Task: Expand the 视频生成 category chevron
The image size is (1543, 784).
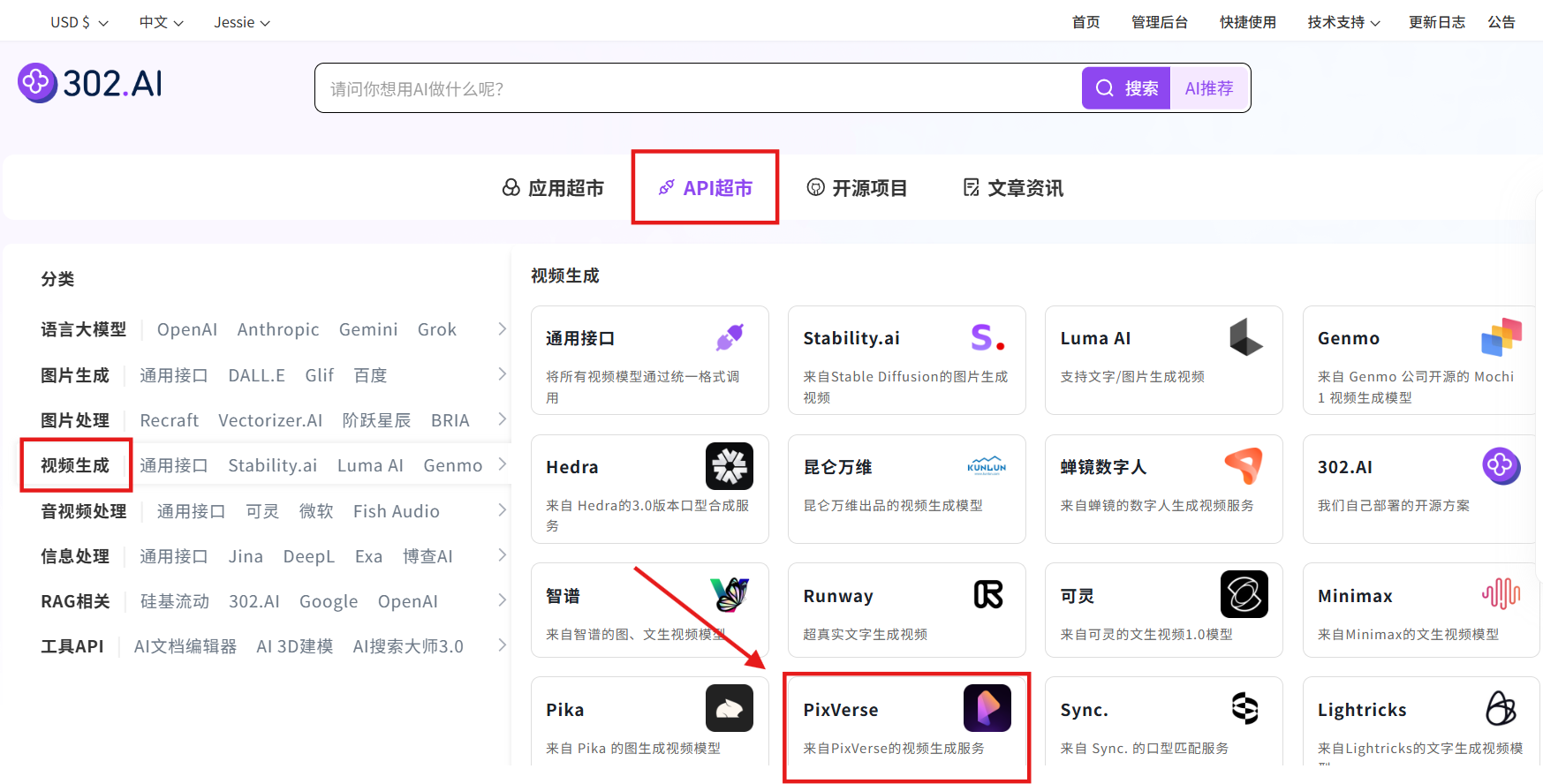Action: [x=502, y=464]
